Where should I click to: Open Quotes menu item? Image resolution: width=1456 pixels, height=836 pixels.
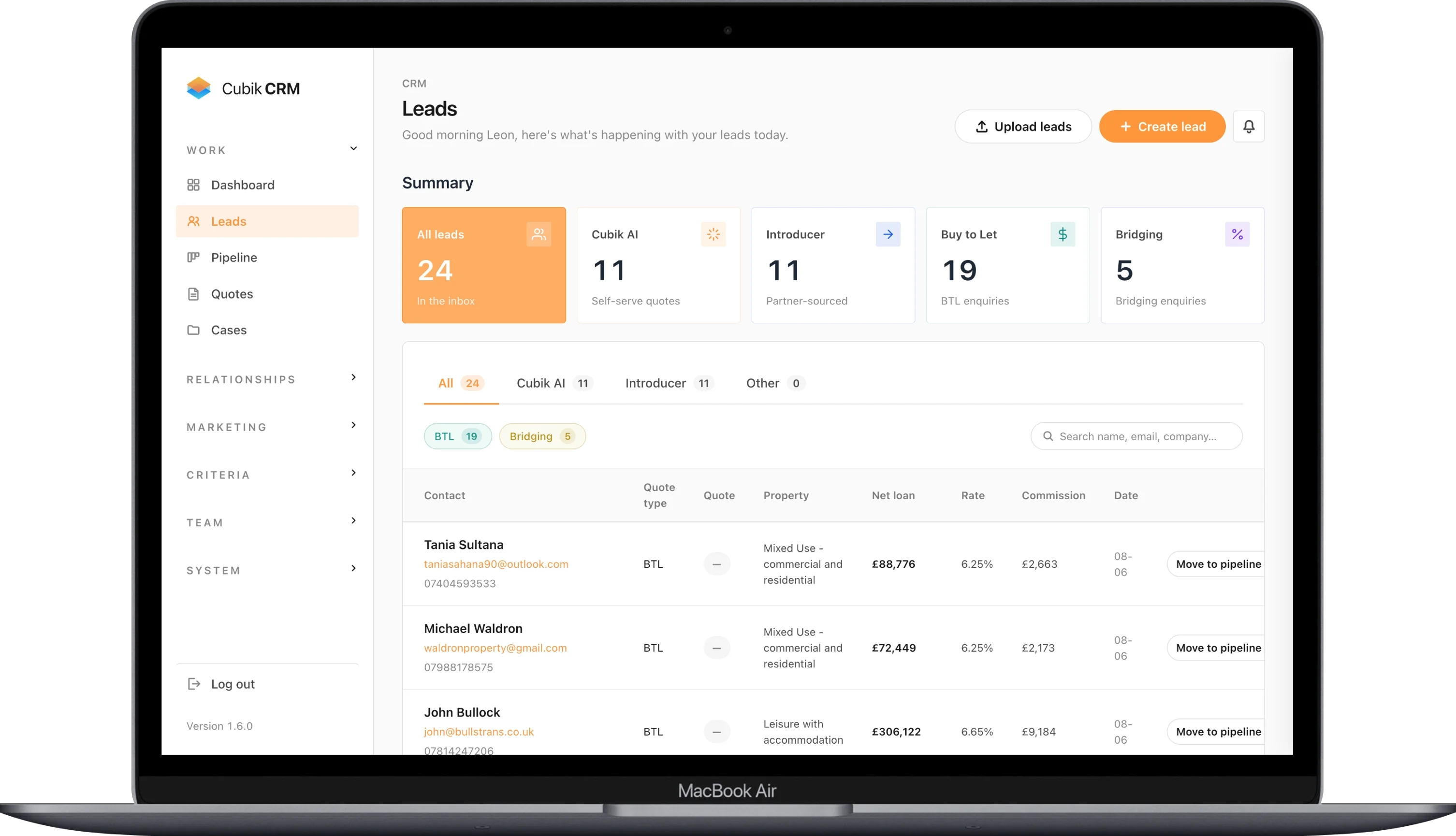(267, 294)
